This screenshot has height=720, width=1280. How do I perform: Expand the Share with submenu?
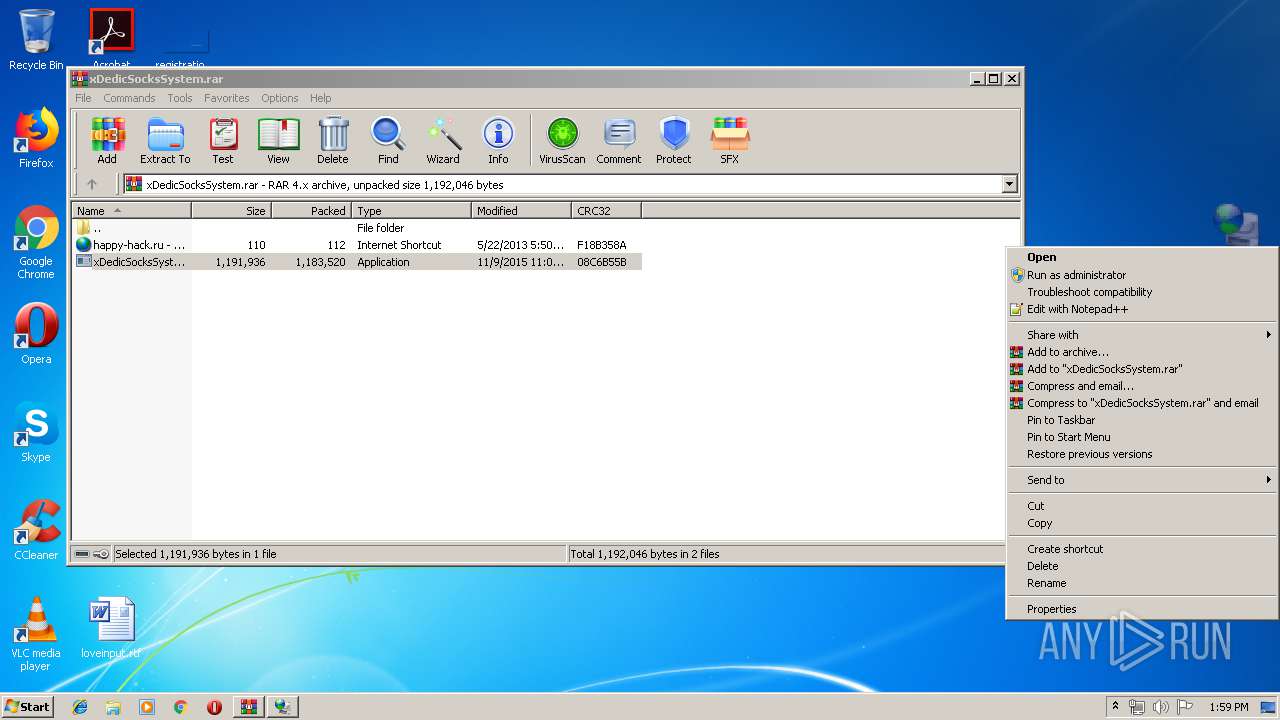(1142, 335)
